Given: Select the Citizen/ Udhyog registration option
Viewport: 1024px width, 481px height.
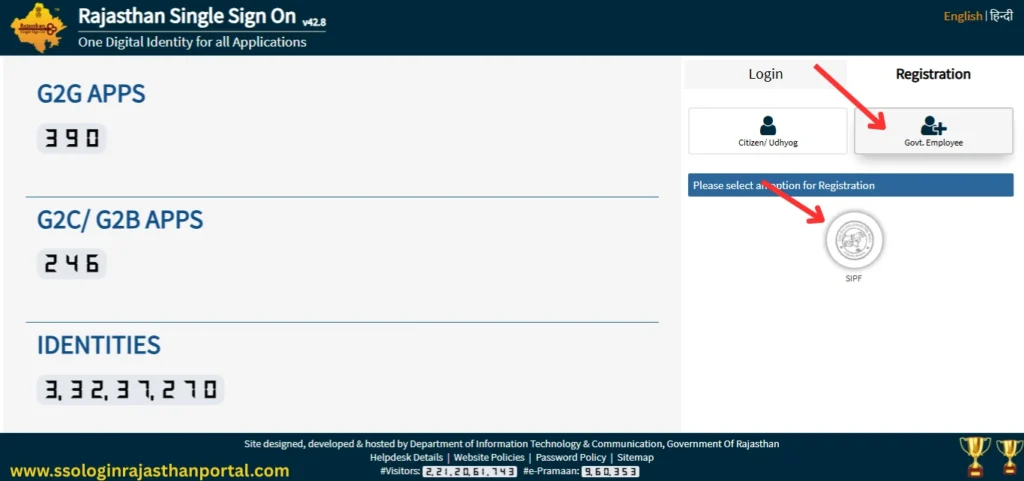Looking at the screenshot, I should pyautogui.click(x=767, y=131).
